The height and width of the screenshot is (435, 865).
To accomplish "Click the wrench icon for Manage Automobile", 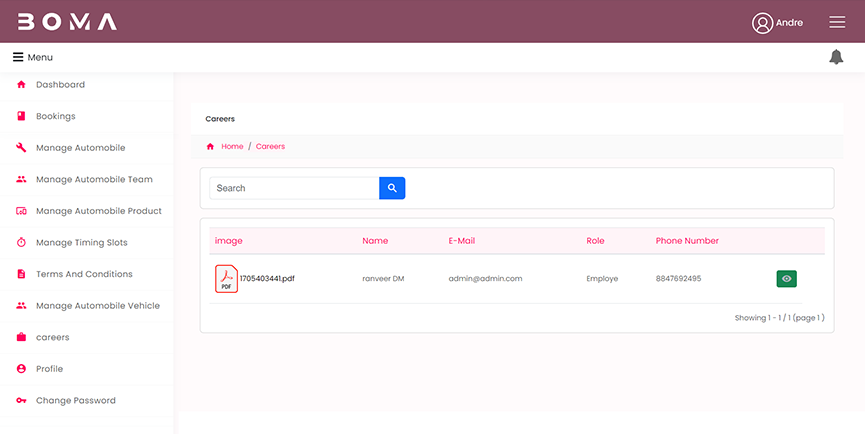I will (x=21, y=148).
